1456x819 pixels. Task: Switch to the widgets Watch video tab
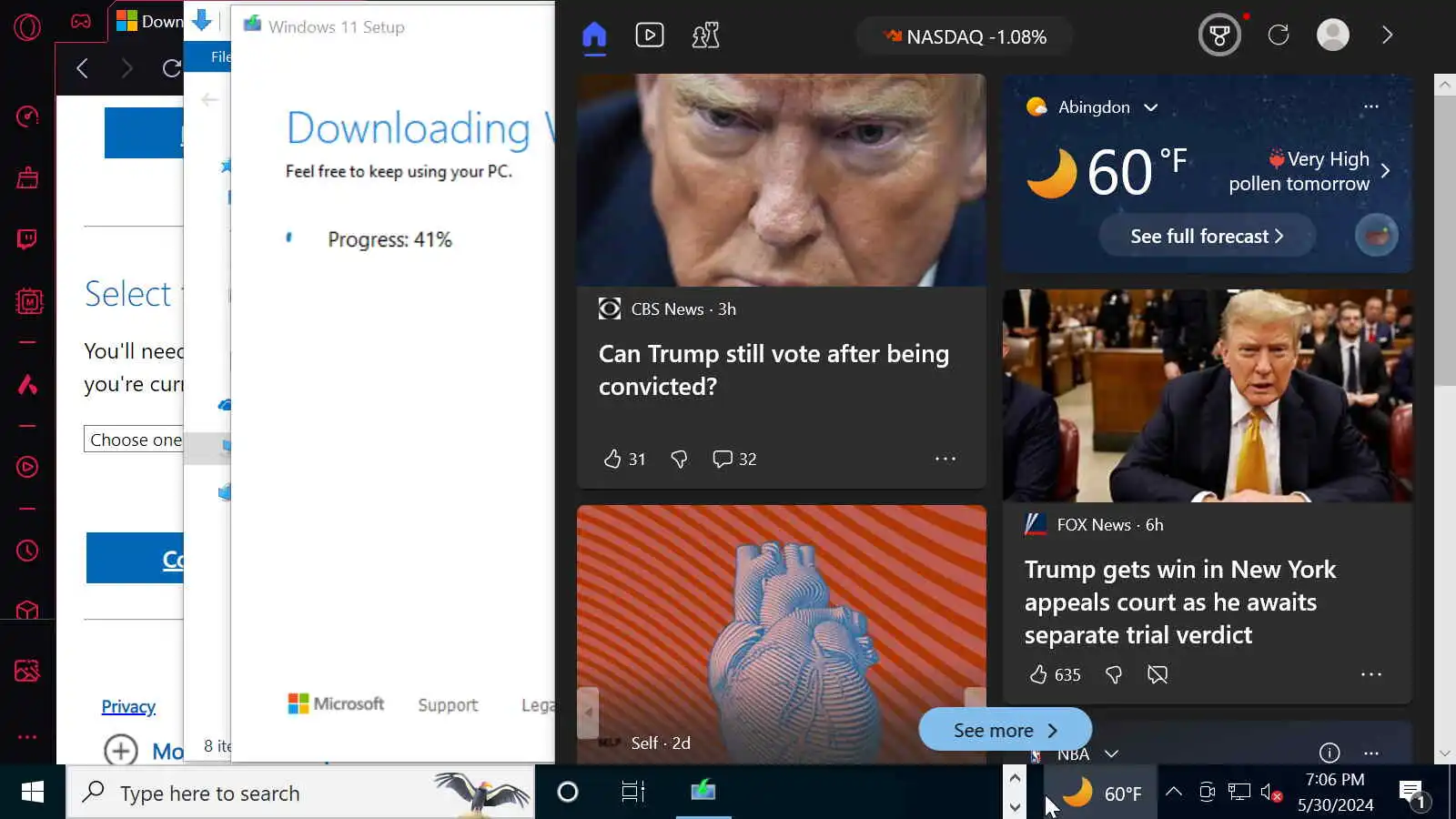point(649,35)
